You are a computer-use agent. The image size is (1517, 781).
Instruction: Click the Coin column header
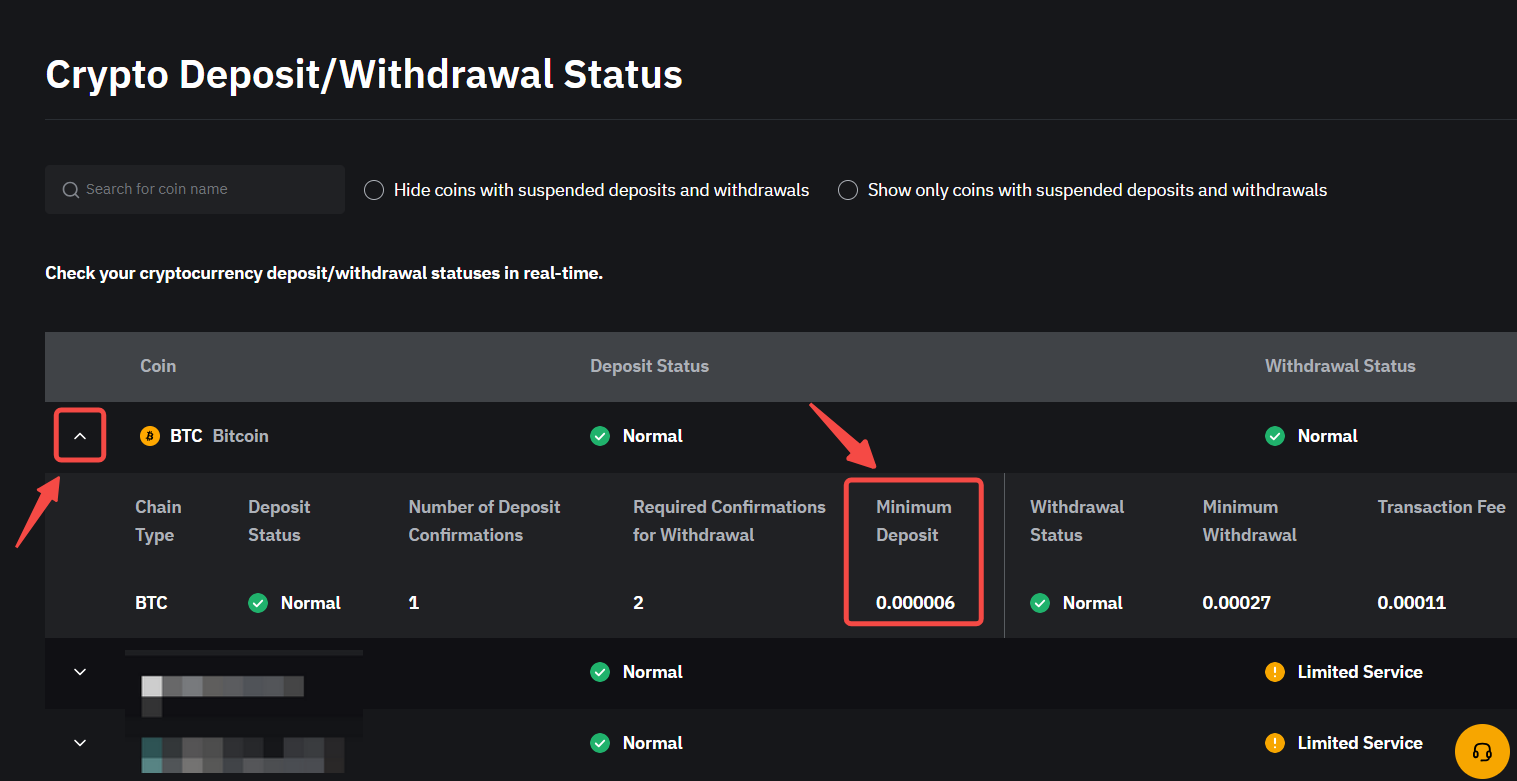(158, 366)
